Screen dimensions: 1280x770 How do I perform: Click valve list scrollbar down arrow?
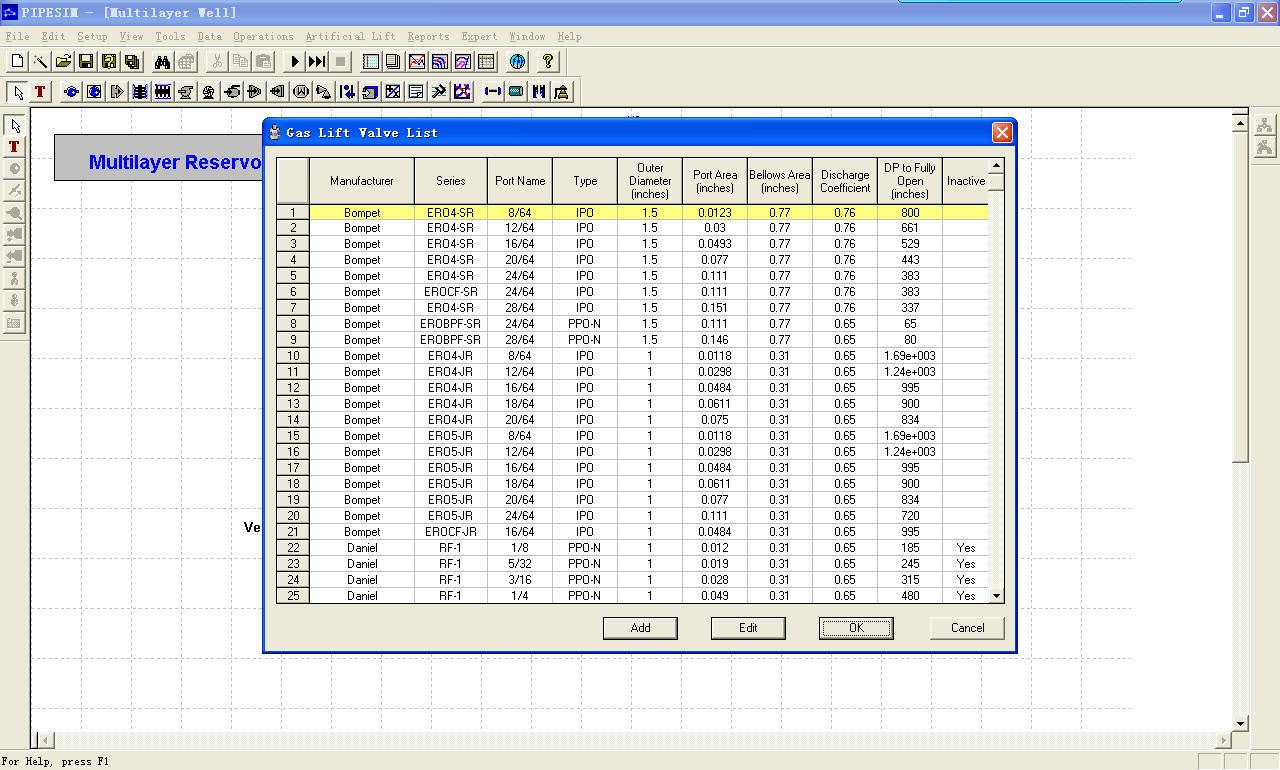point(996,595)
